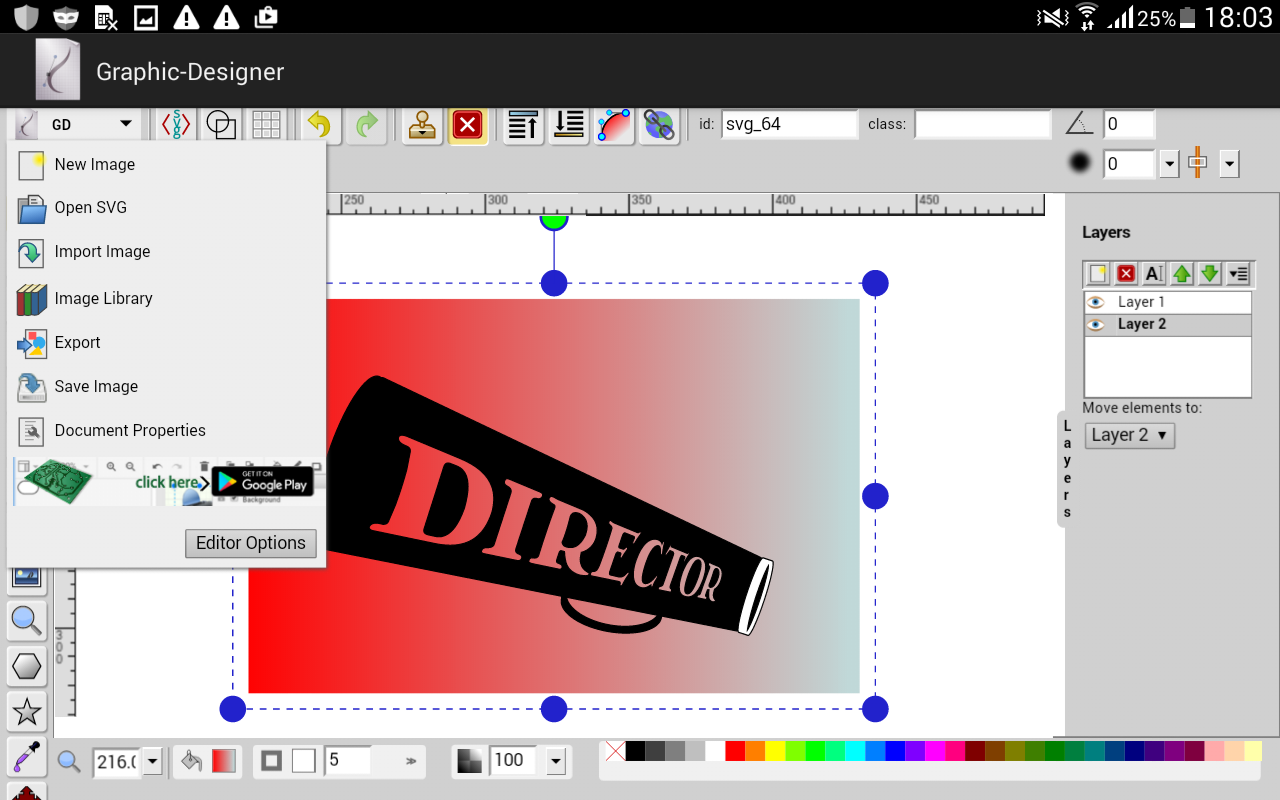Expand the align options dropdown arrow
This screenshot has height=800, width=1280.
pos(1230,164)
